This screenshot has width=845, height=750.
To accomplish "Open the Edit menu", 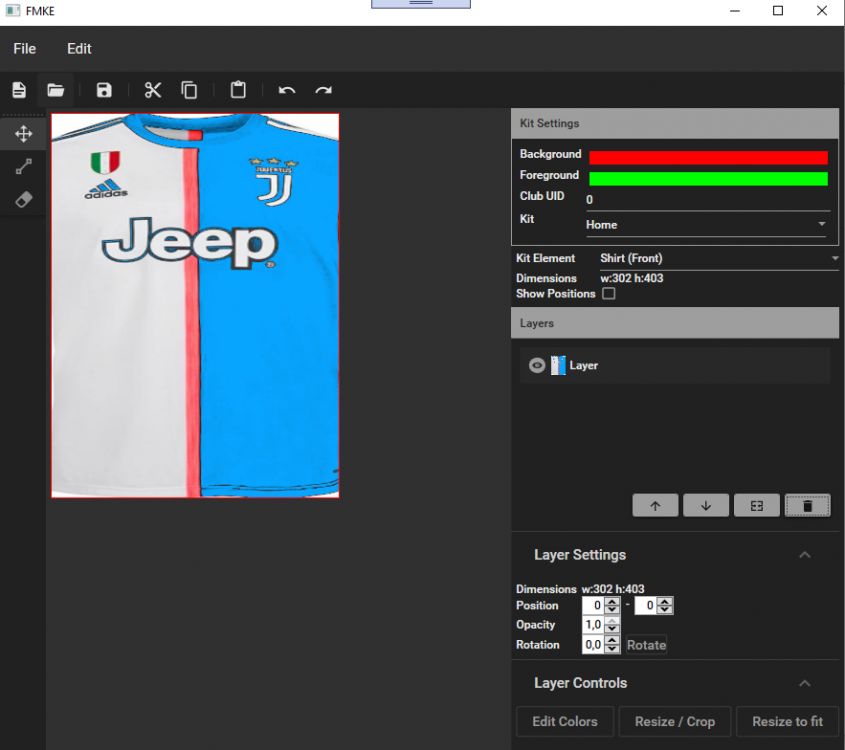I will tap(79, 48).
